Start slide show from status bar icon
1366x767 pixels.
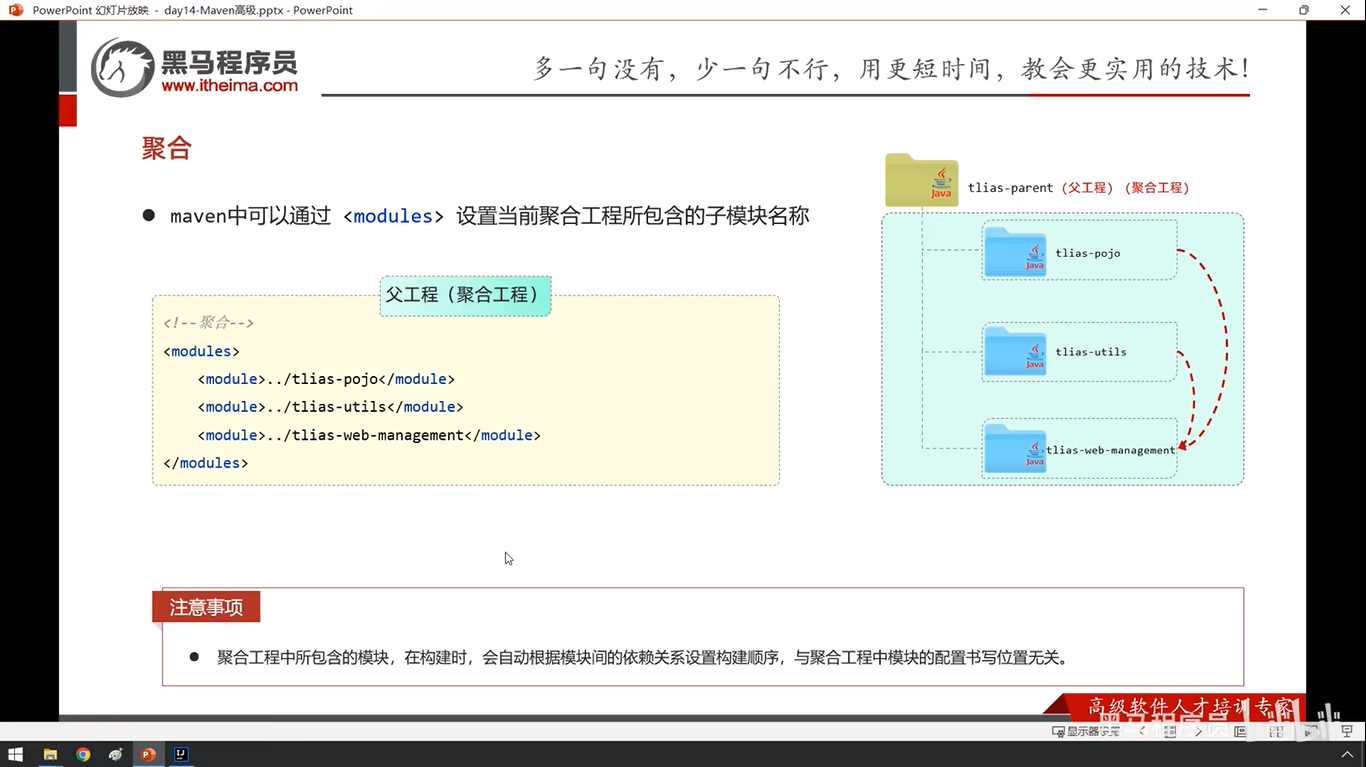[1346, 732]
